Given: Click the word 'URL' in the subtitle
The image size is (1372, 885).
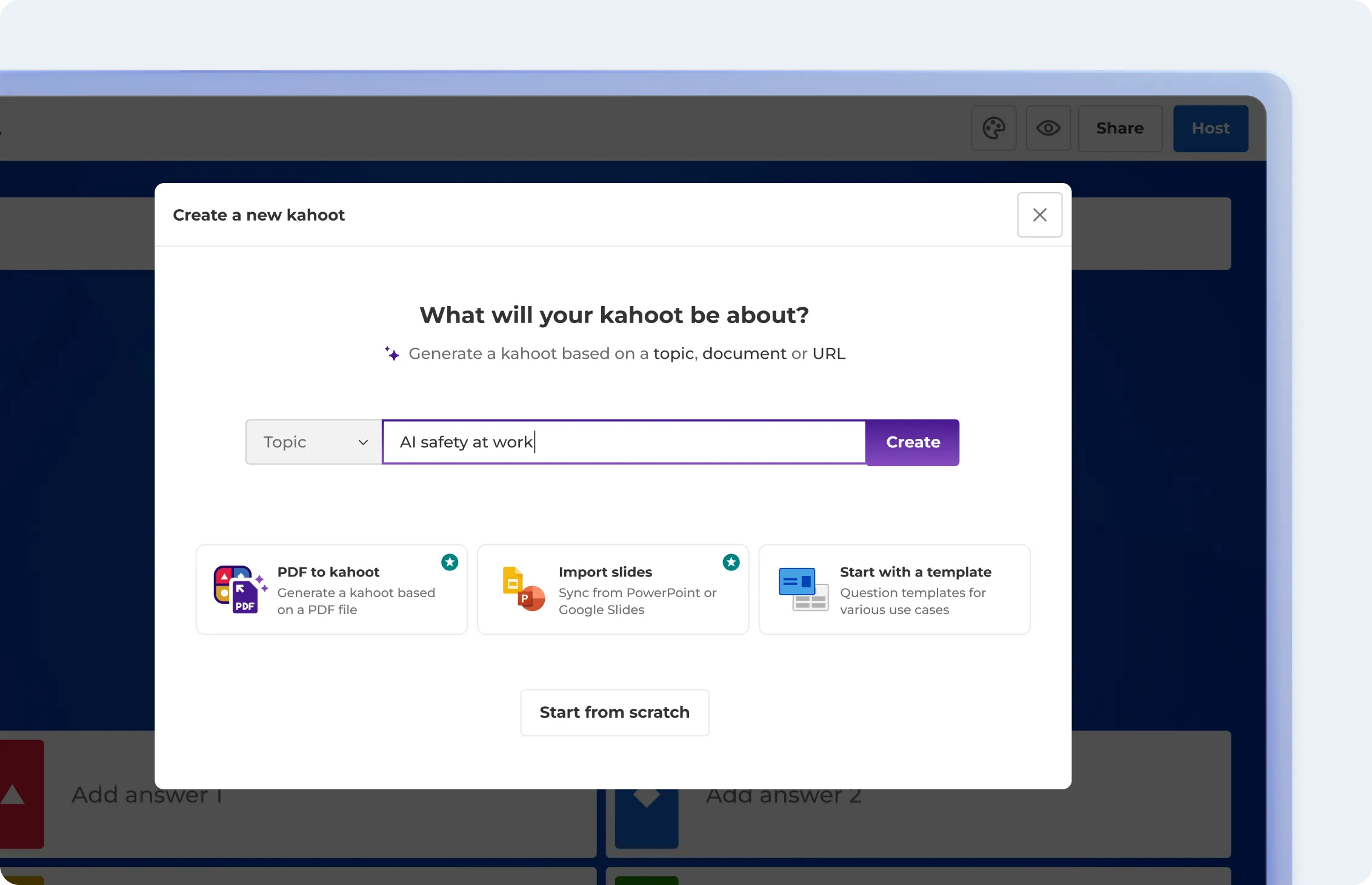Looking at the screenshot, I should (x=829, y=353).
